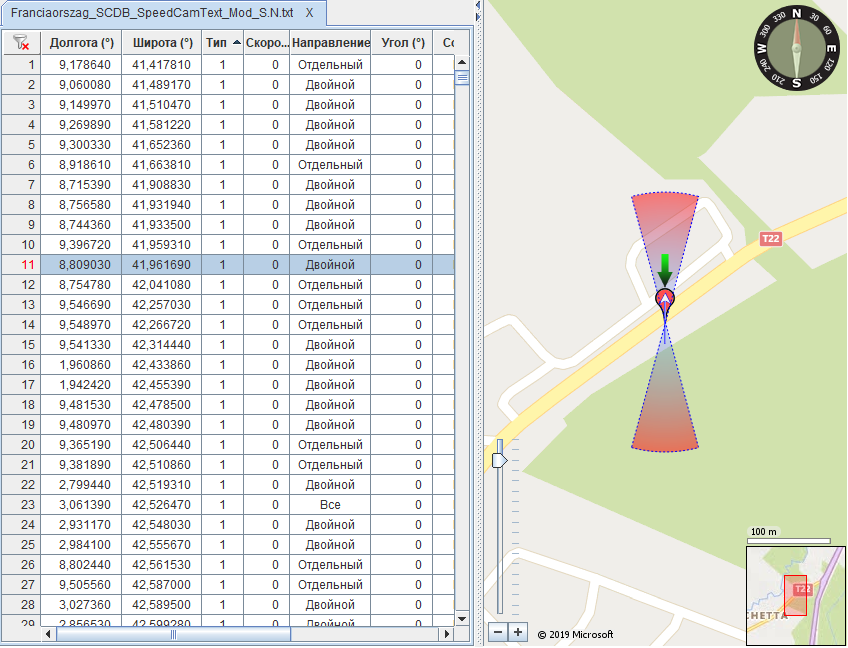Sort by Скоро... column header

267,43
